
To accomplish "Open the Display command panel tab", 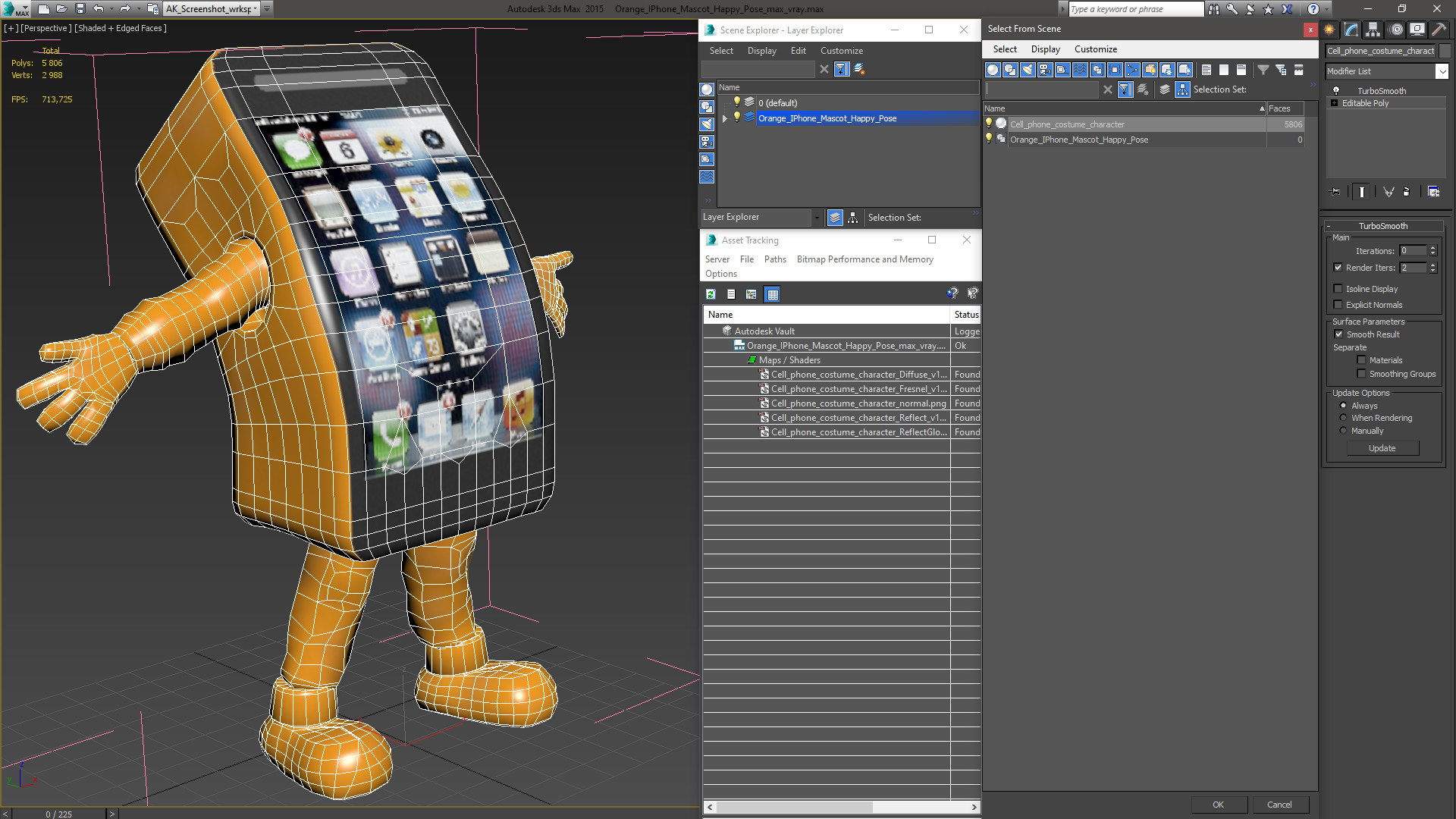I will (1417, 30).
